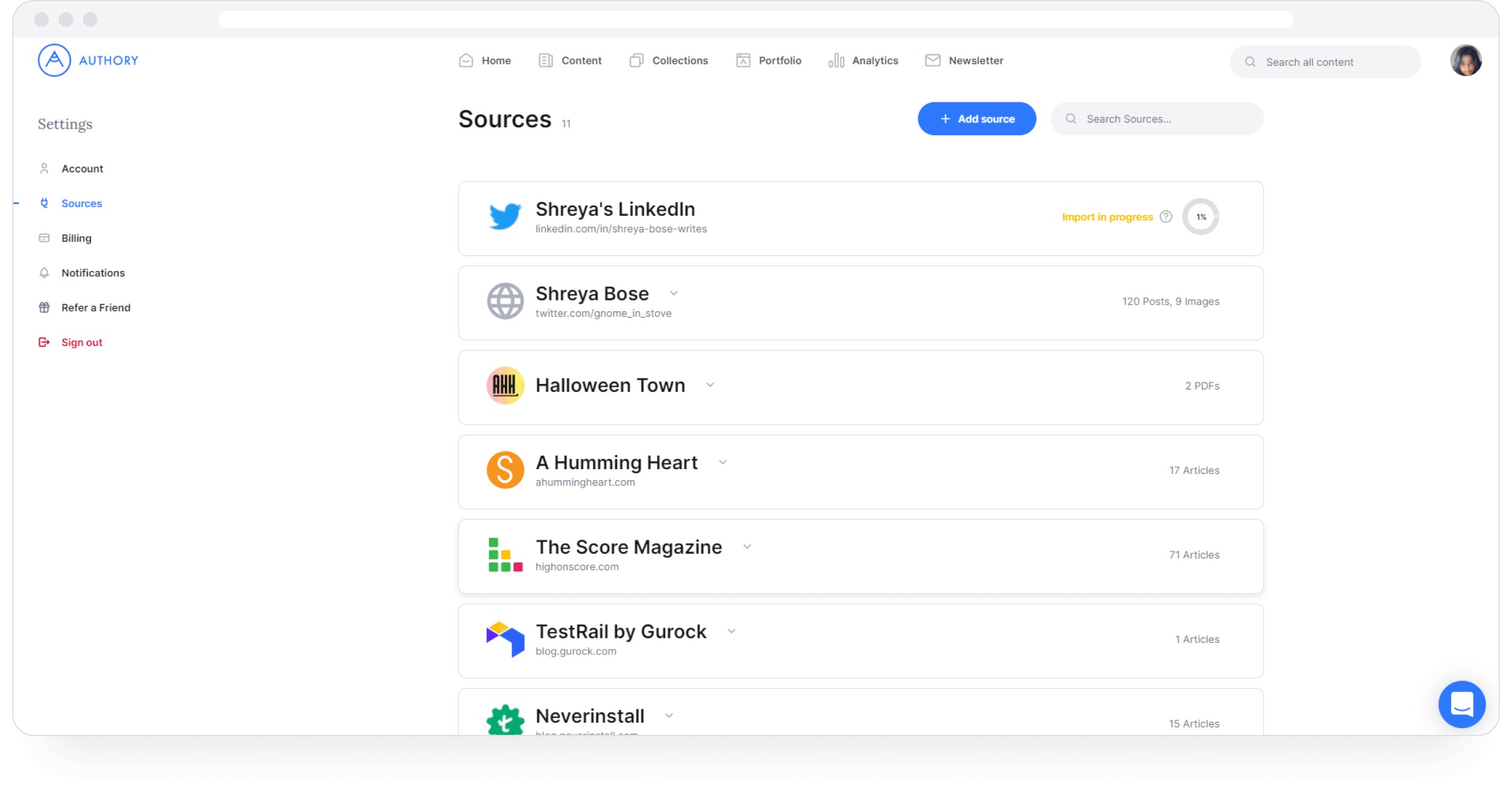Viewport: 1512px width, 797px height.
Task: Click the TestRail by Gurock logo
Action: [505, 639]
